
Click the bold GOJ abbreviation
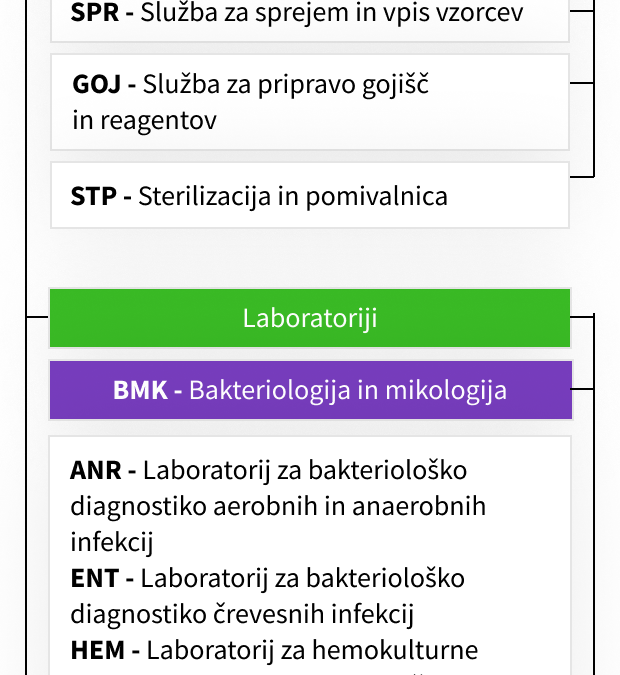96,84
